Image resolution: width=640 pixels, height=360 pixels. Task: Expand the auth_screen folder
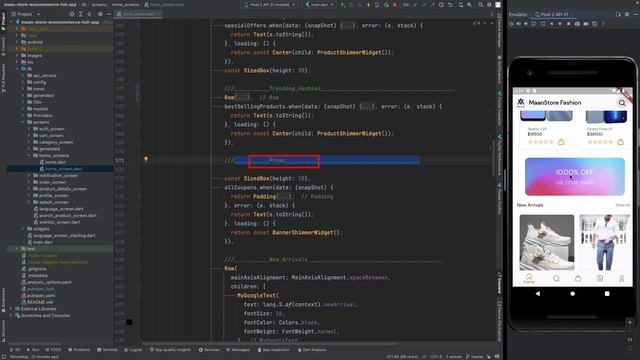coord(29,129)
